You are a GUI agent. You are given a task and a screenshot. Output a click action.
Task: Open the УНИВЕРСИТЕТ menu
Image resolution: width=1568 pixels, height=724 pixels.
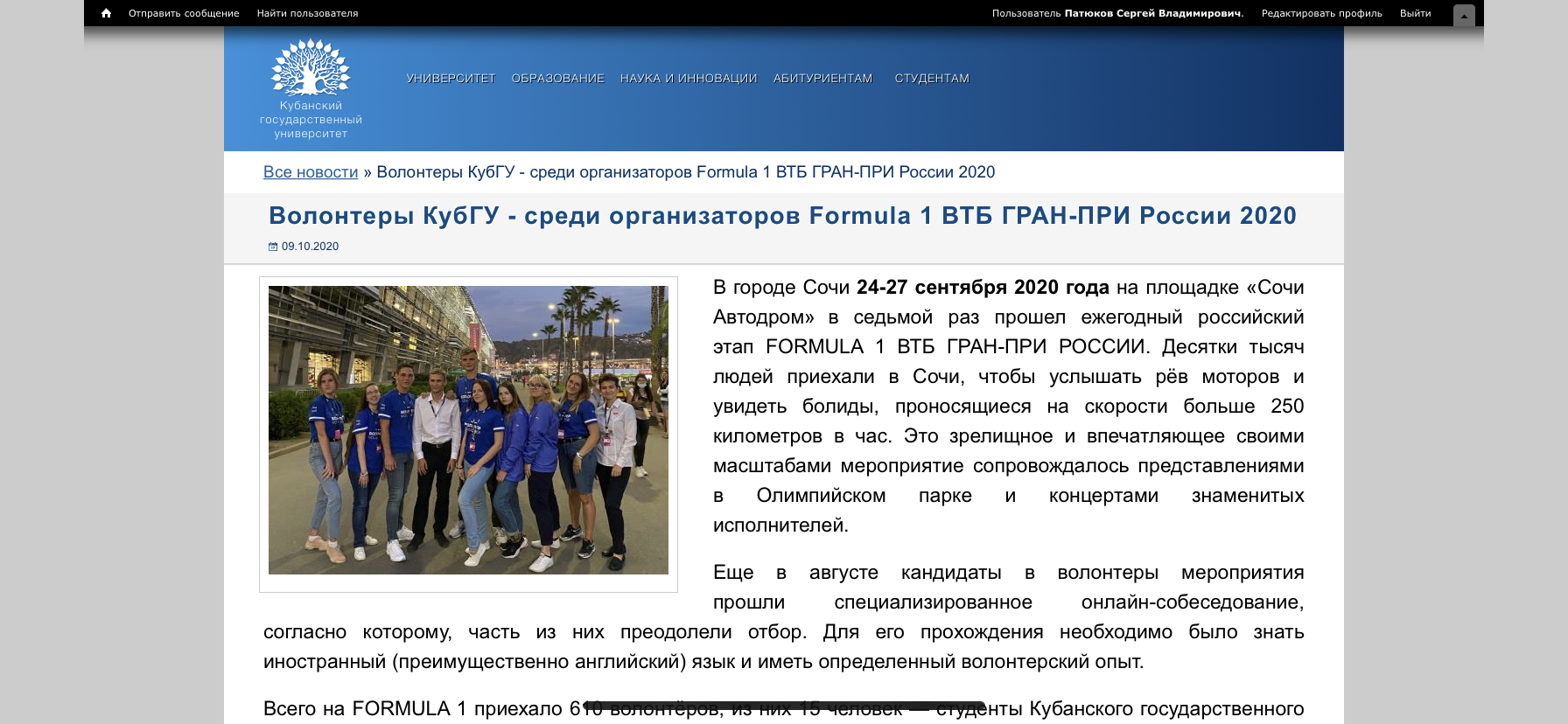point(451,79)
